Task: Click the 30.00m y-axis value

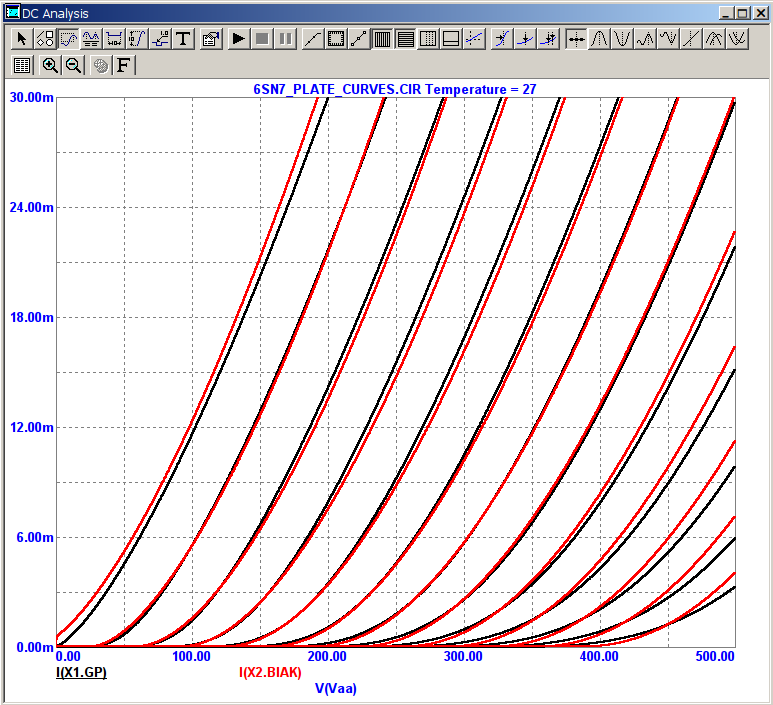Action: tap(32, 97)
